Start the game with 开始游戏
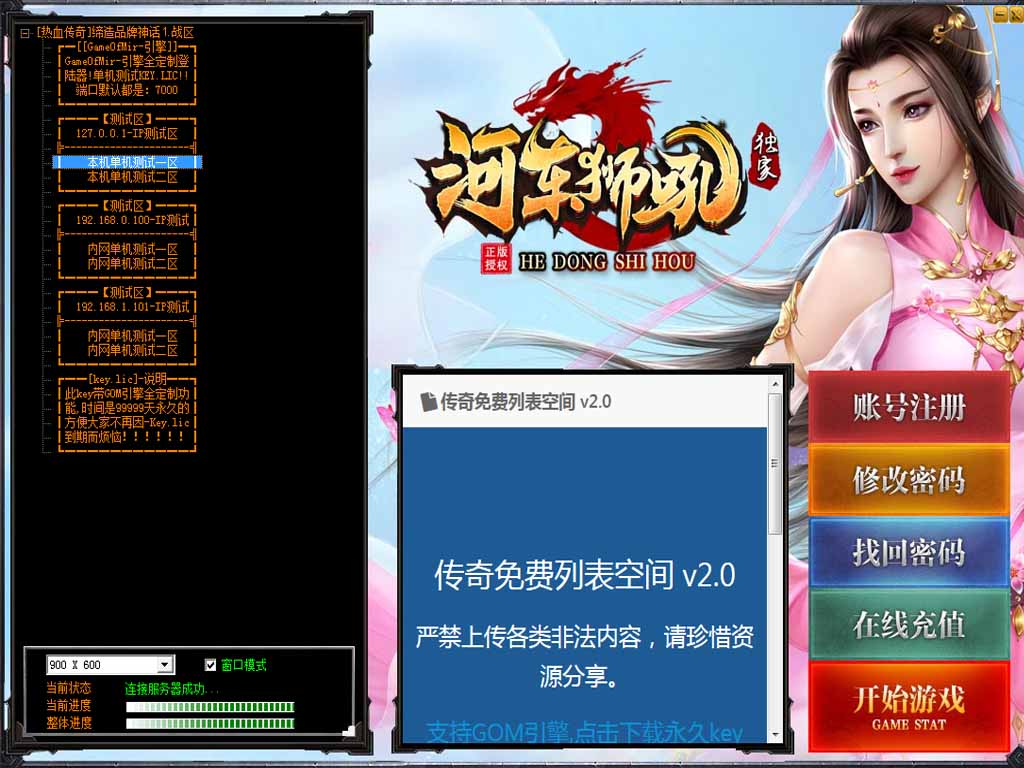The image size is (1024, 768). click(x=908, y=706)
